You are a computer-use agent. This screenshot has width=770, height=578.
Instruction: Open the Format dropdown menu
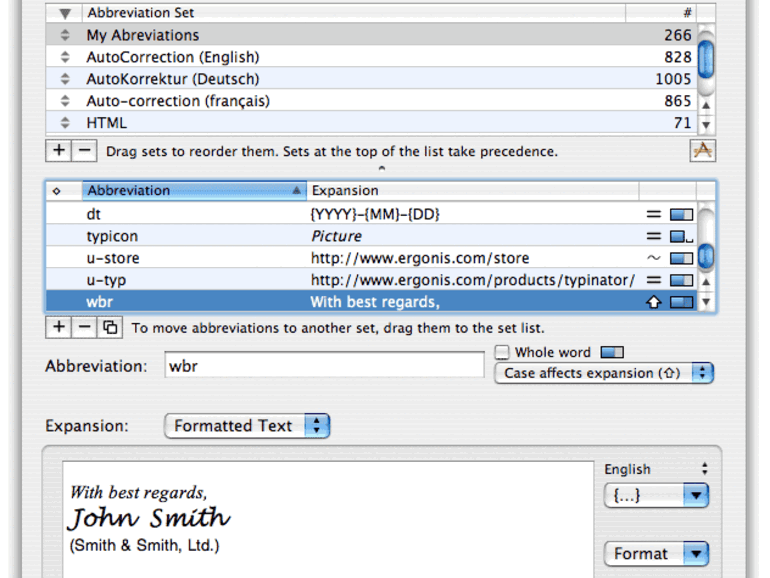coord(656,554)
